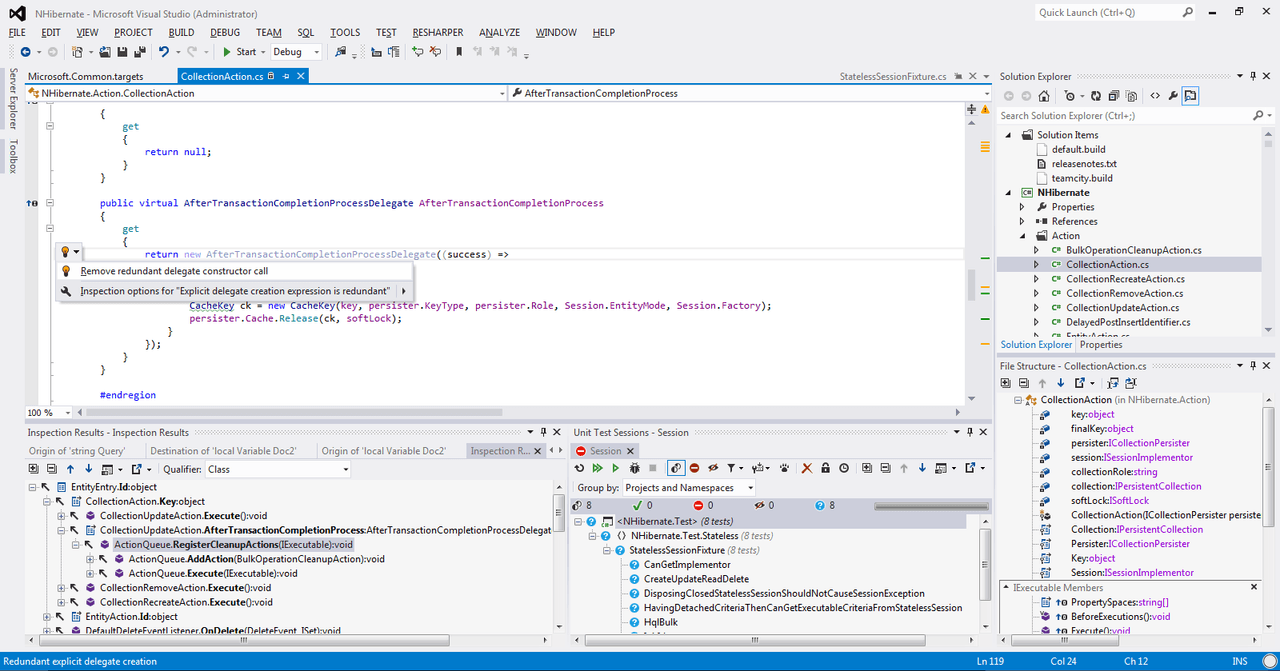Toggle the Track Running Test link icon
Image resolution: width=1280 pixels, height=671 pixels.
coord(676,468)
